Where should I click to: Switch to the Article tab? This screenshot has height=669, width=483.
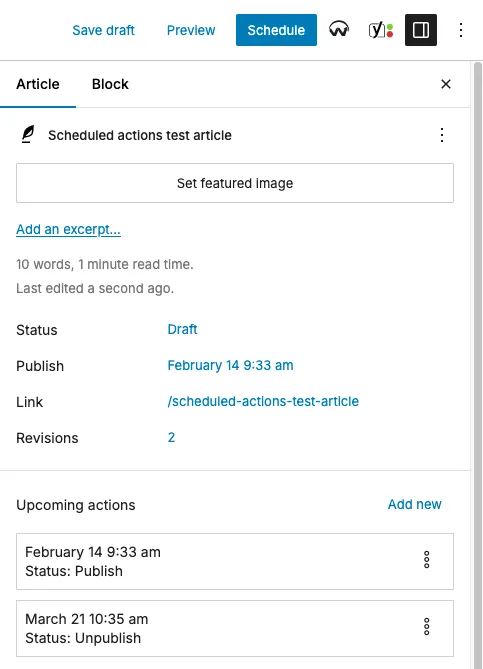[x=38, y=84]
